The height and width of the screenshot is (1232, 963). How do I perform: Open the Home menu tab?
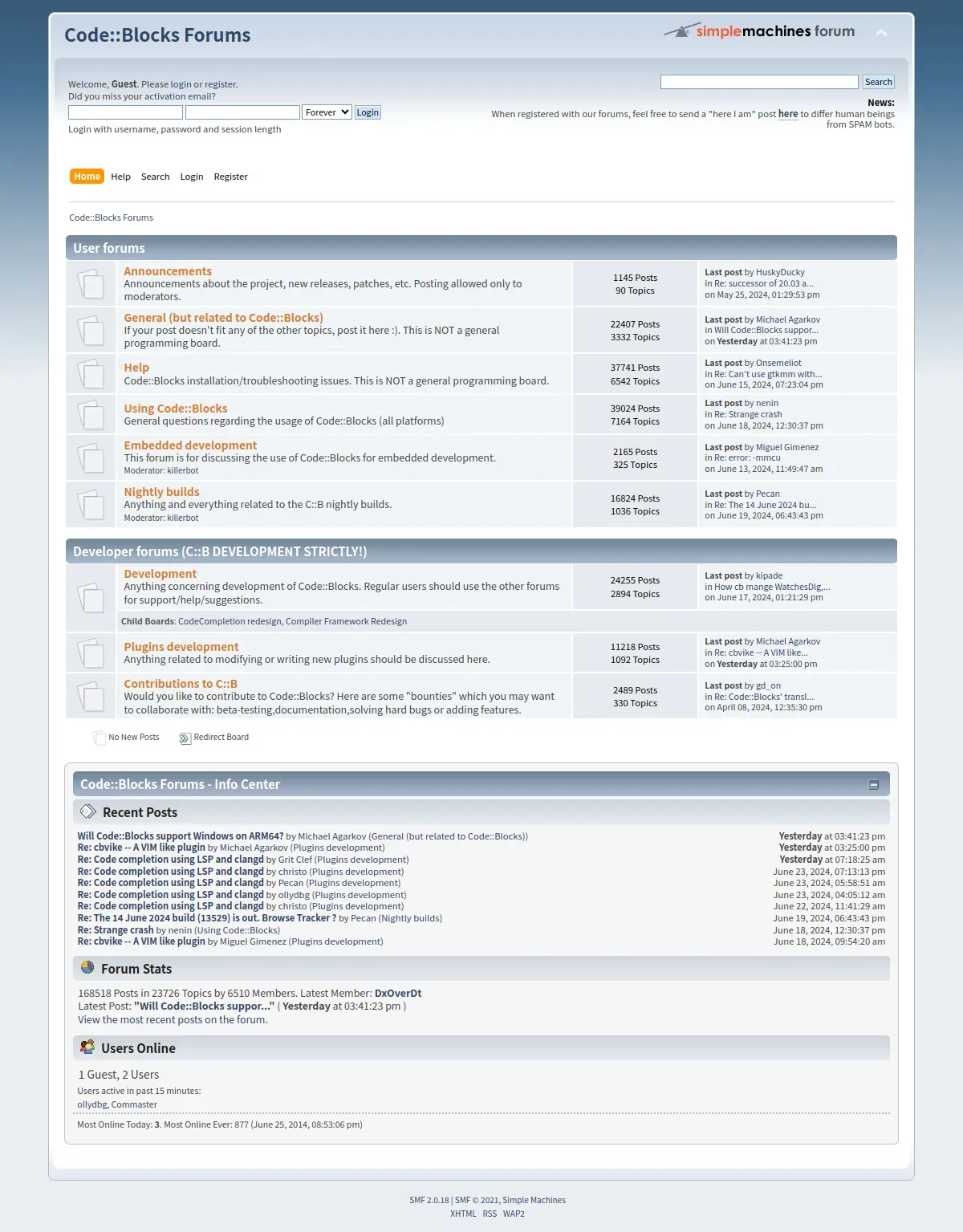click(x=87, y=177)
